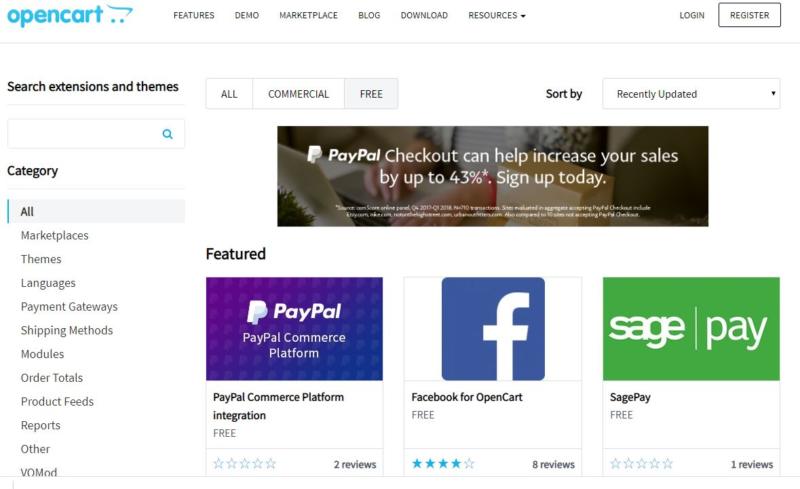Viewport: 800px width, 489px height.
Task: Select the ALL filter option
Action: coord(229,94)
